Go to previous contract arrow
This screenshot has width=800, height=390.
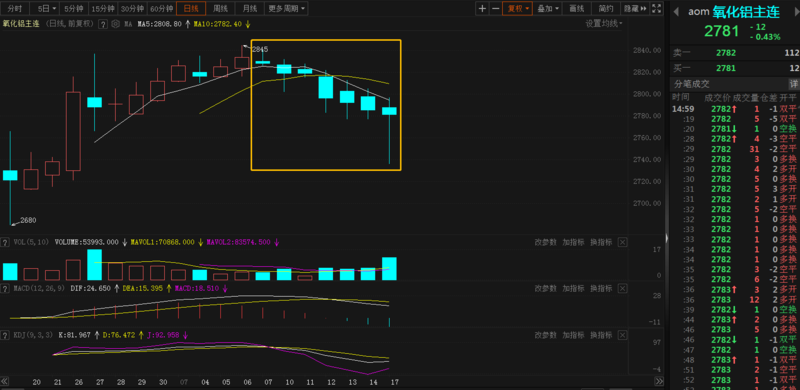click(676, 12)
